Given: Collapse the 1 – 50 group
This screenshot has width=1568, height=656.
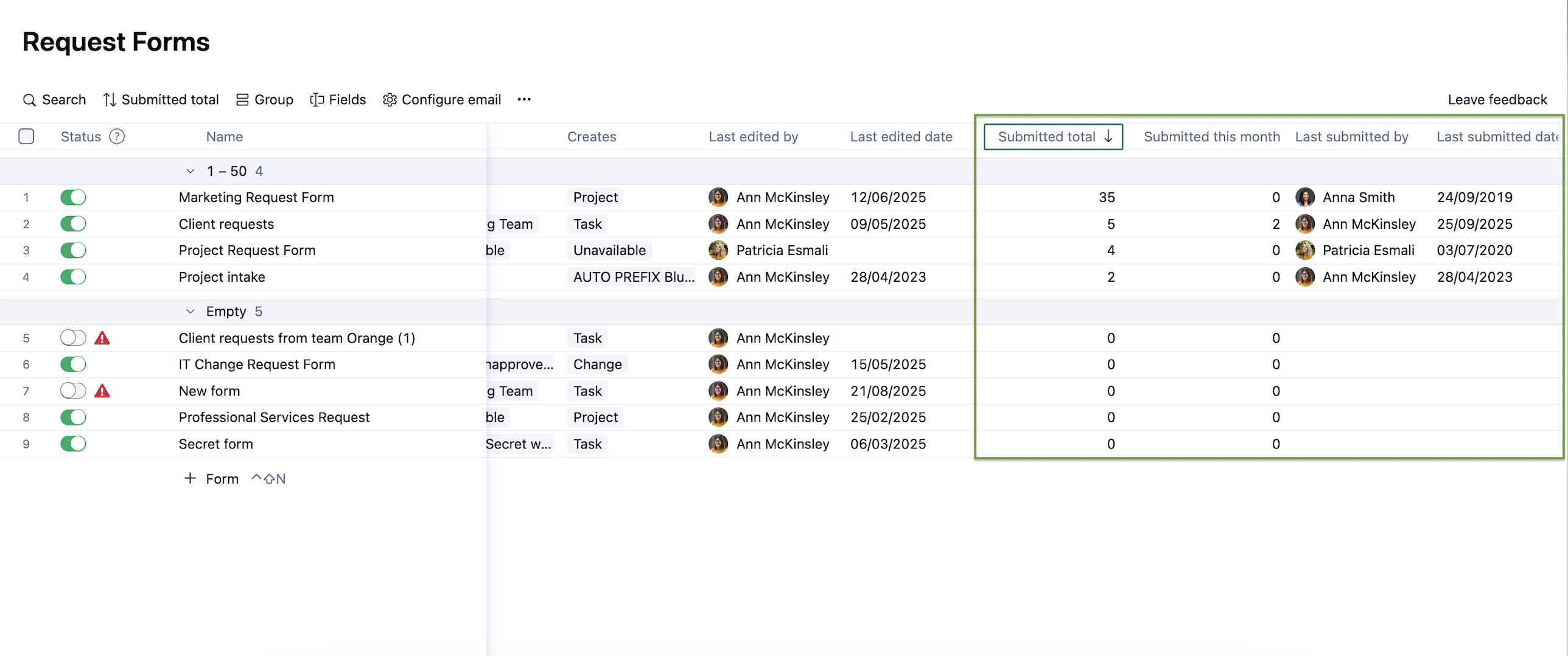Looking at the screenshot, I should pyautogui.click(x=190, y=171).
